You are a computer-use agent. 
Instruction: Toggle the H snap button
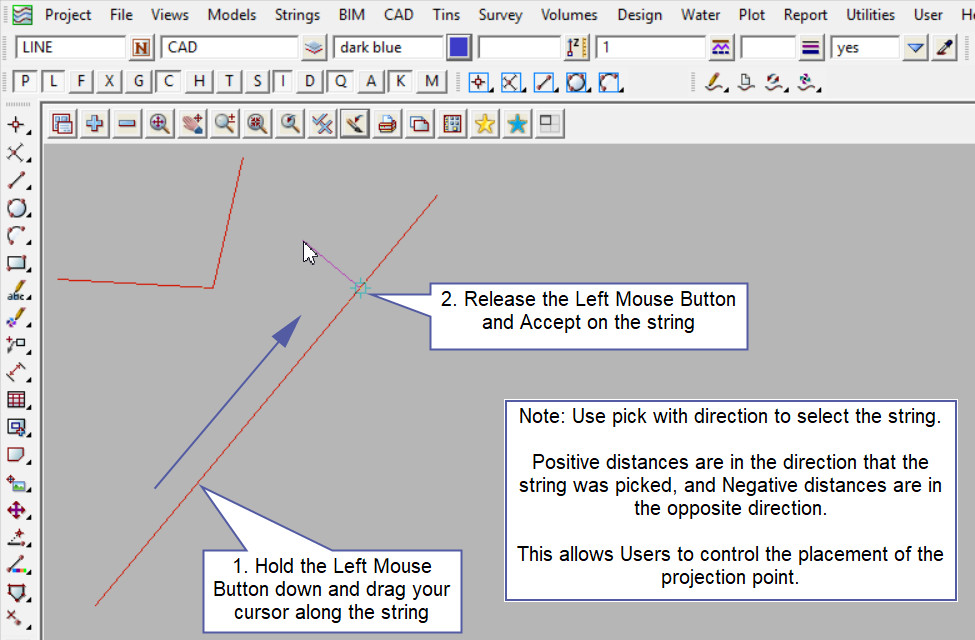pyautogui.click(x=199, y=81)
